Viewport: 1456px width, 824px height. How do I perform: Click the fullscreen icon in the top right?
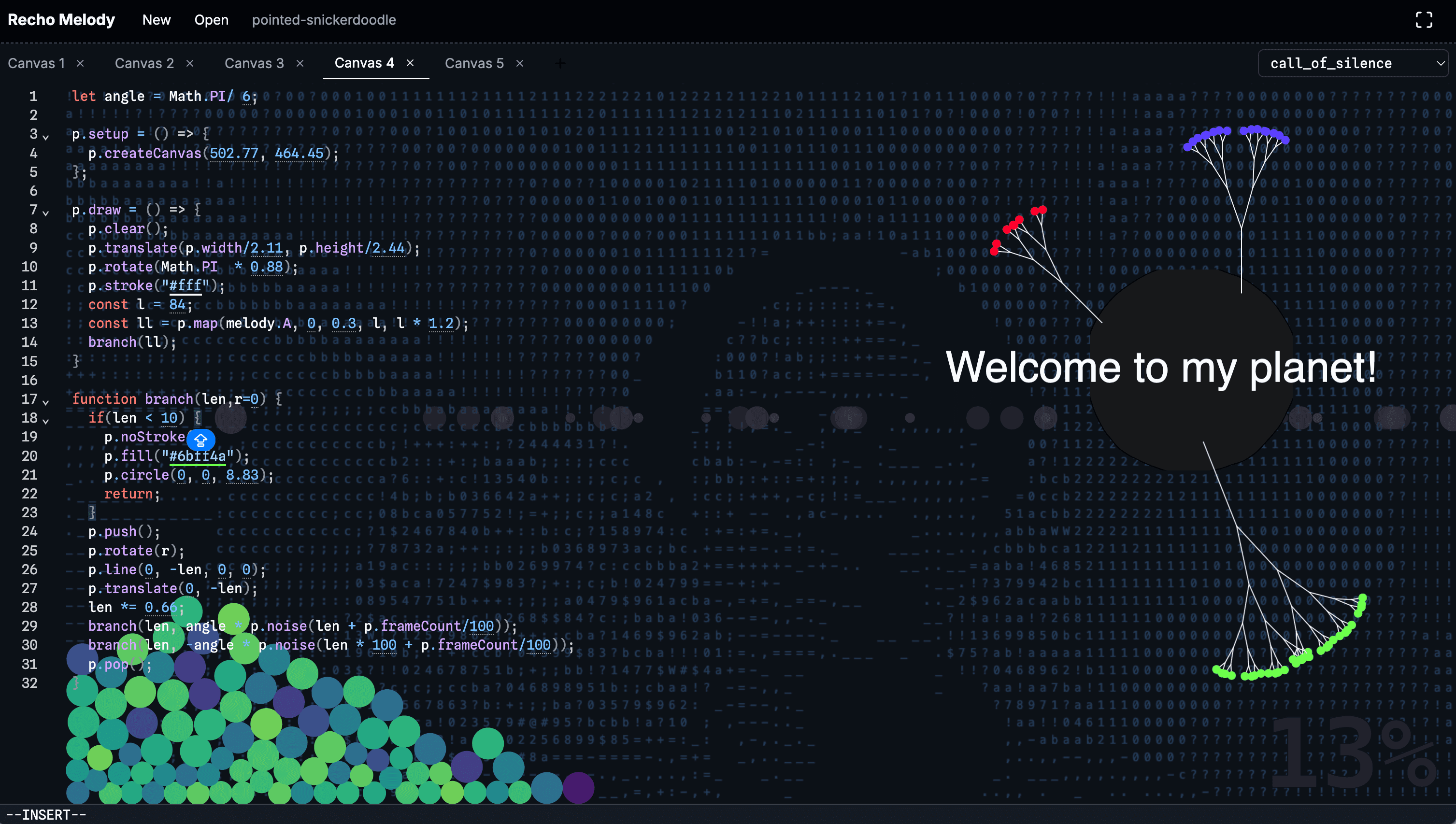click(x=1423, y=20)
